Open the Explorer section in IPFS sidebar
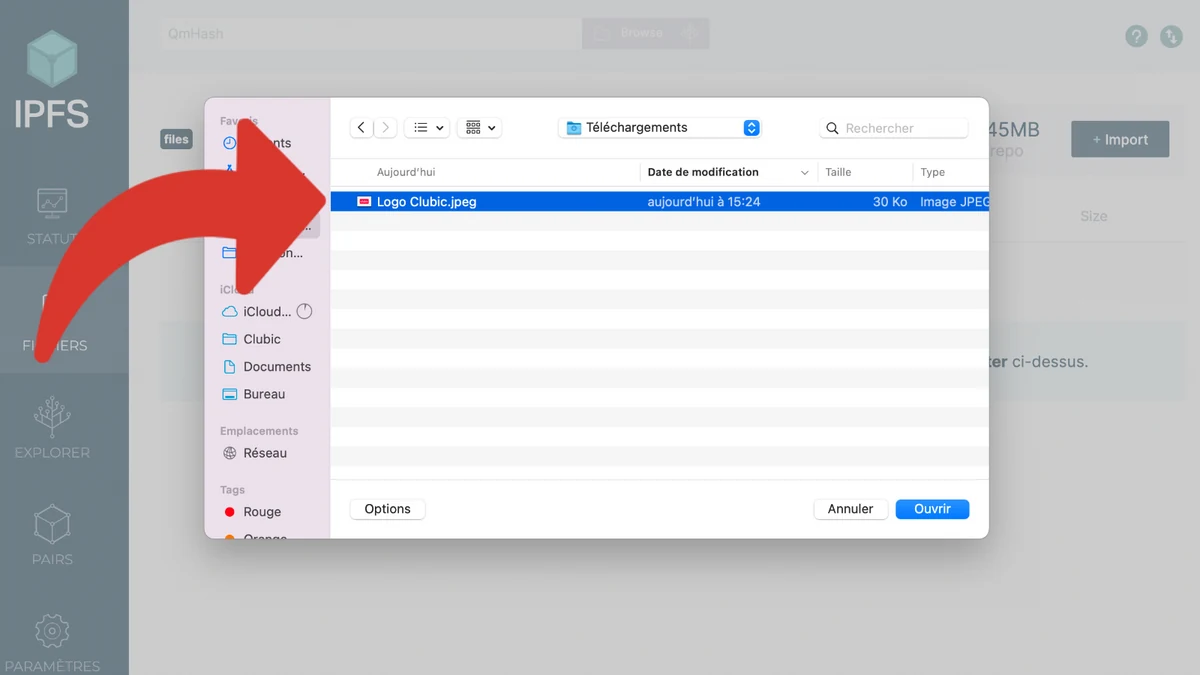 [52, 427]
